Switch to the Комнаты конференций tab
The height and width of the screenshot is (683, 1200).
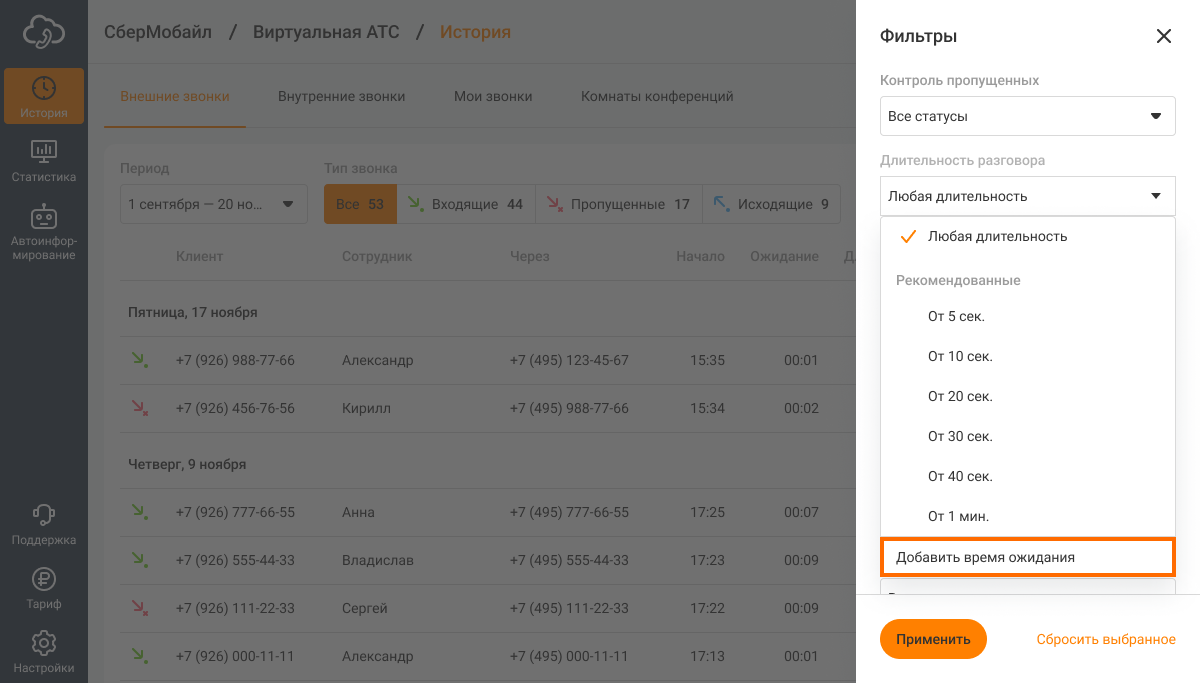(x=657, y=97)
